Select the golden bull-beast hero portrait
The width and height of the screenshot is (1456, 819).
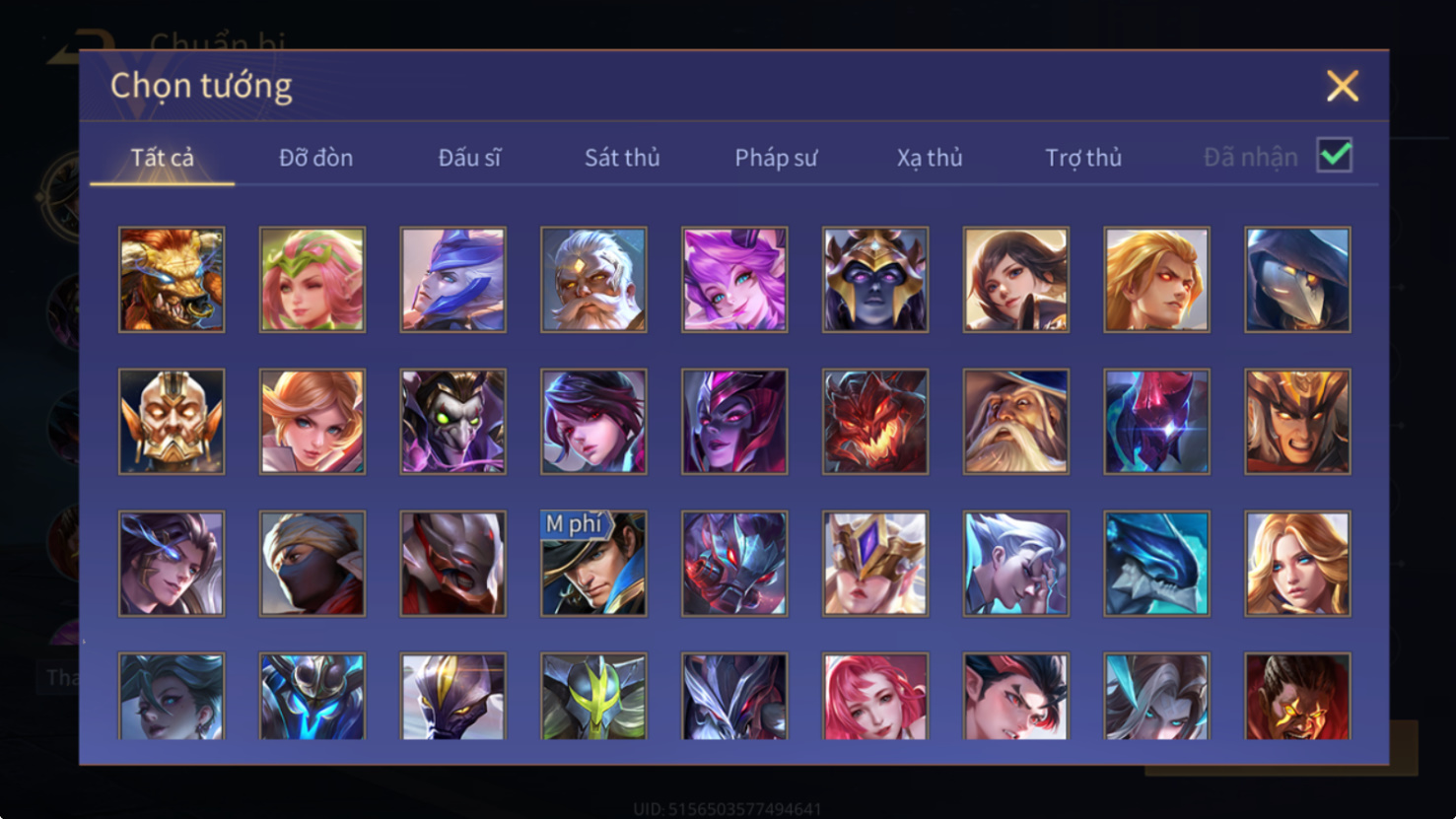(x=172, y=280)
